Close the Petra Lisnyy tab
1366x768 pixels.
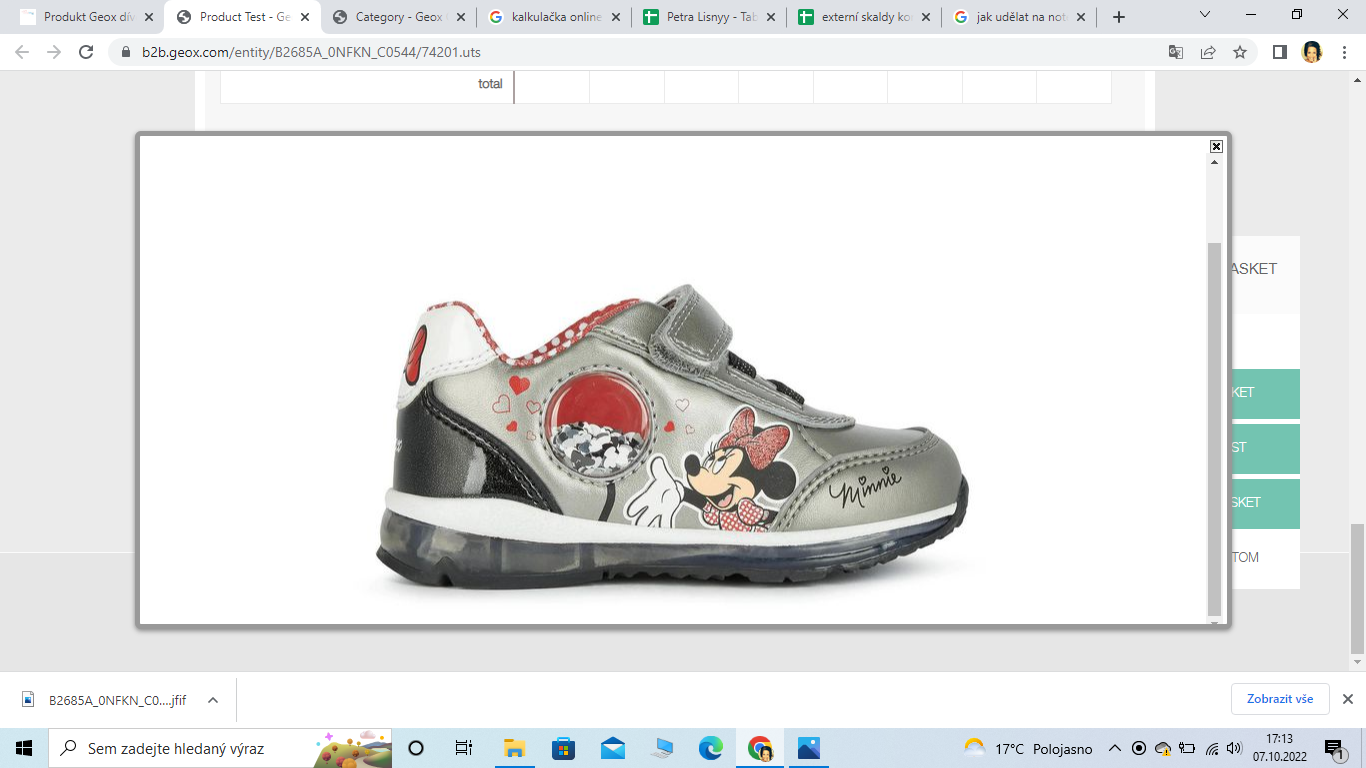pyautogui.click(x=770, y=17)
